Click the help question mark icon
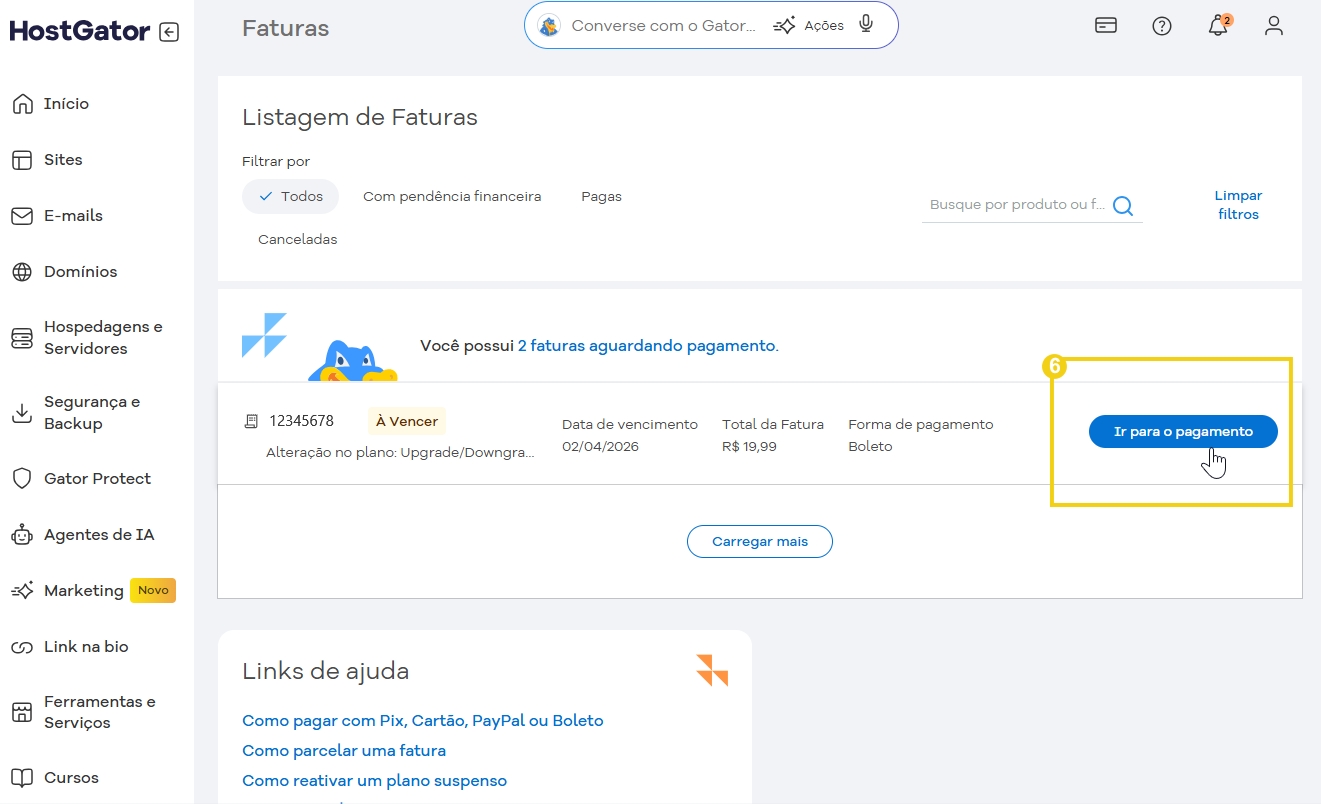Viewport: 1321px width, 804px height. tap(1162, 26)
